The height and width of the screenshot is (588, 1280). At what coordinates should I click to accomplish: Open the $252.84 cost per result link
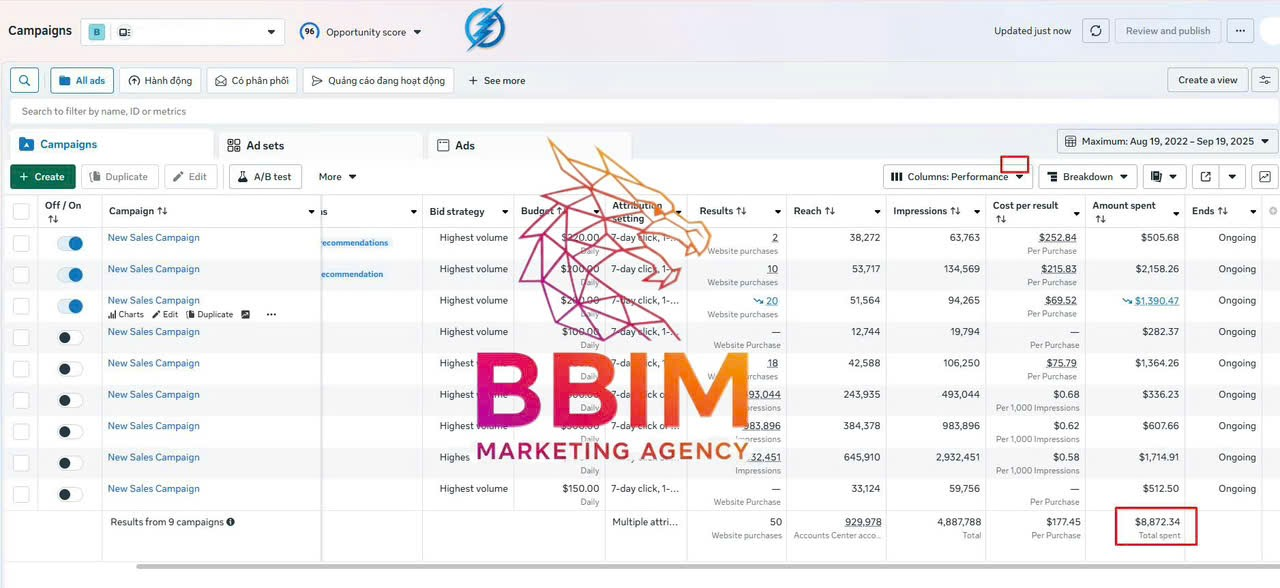[x=1058, y=238]
